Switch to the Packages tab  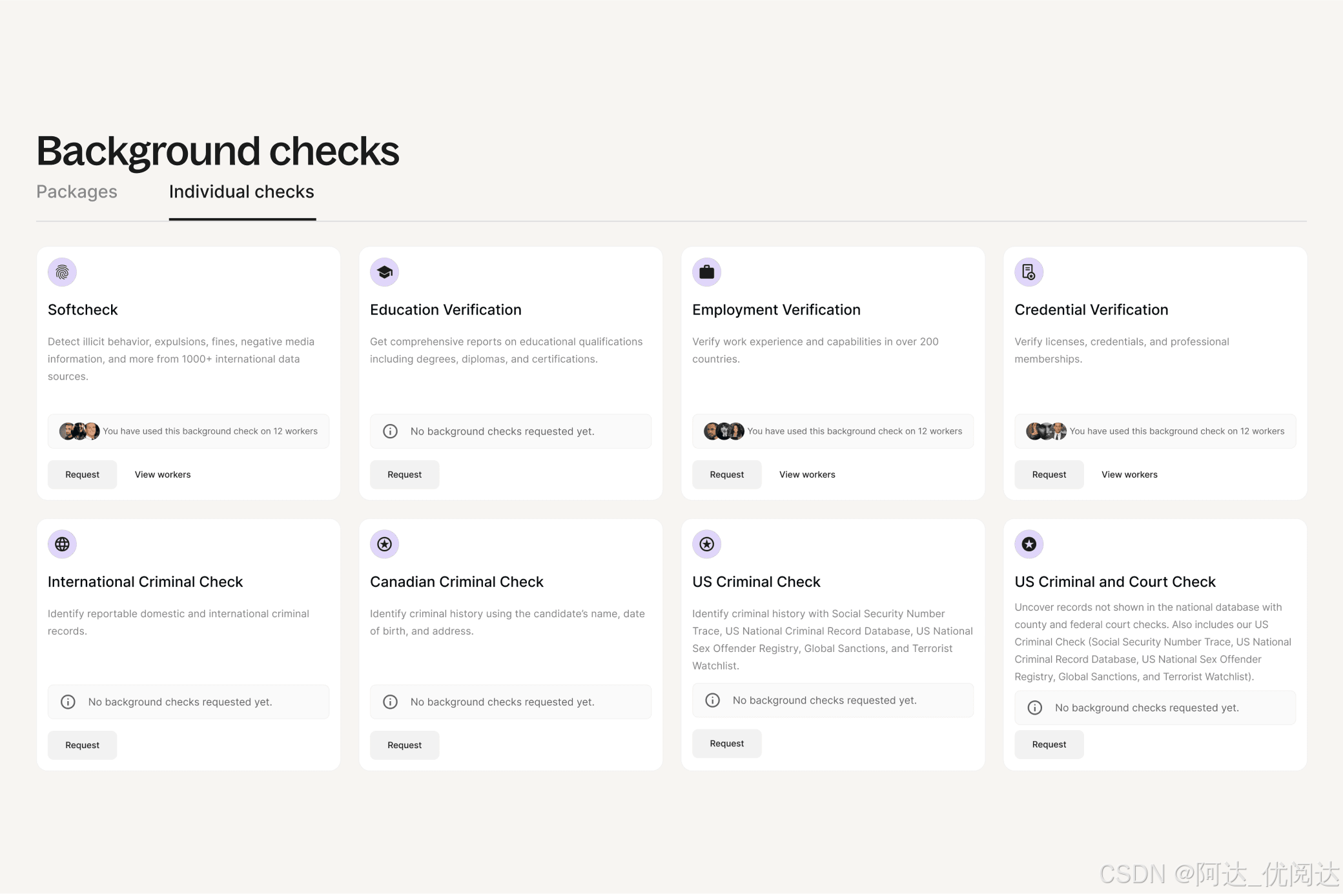tap(77, 192)
